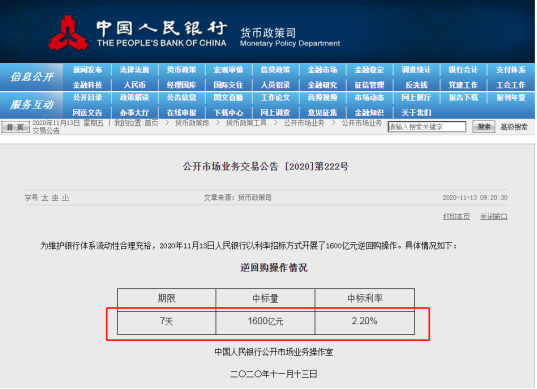Go to 网上展厅 page

pos(416,98)
